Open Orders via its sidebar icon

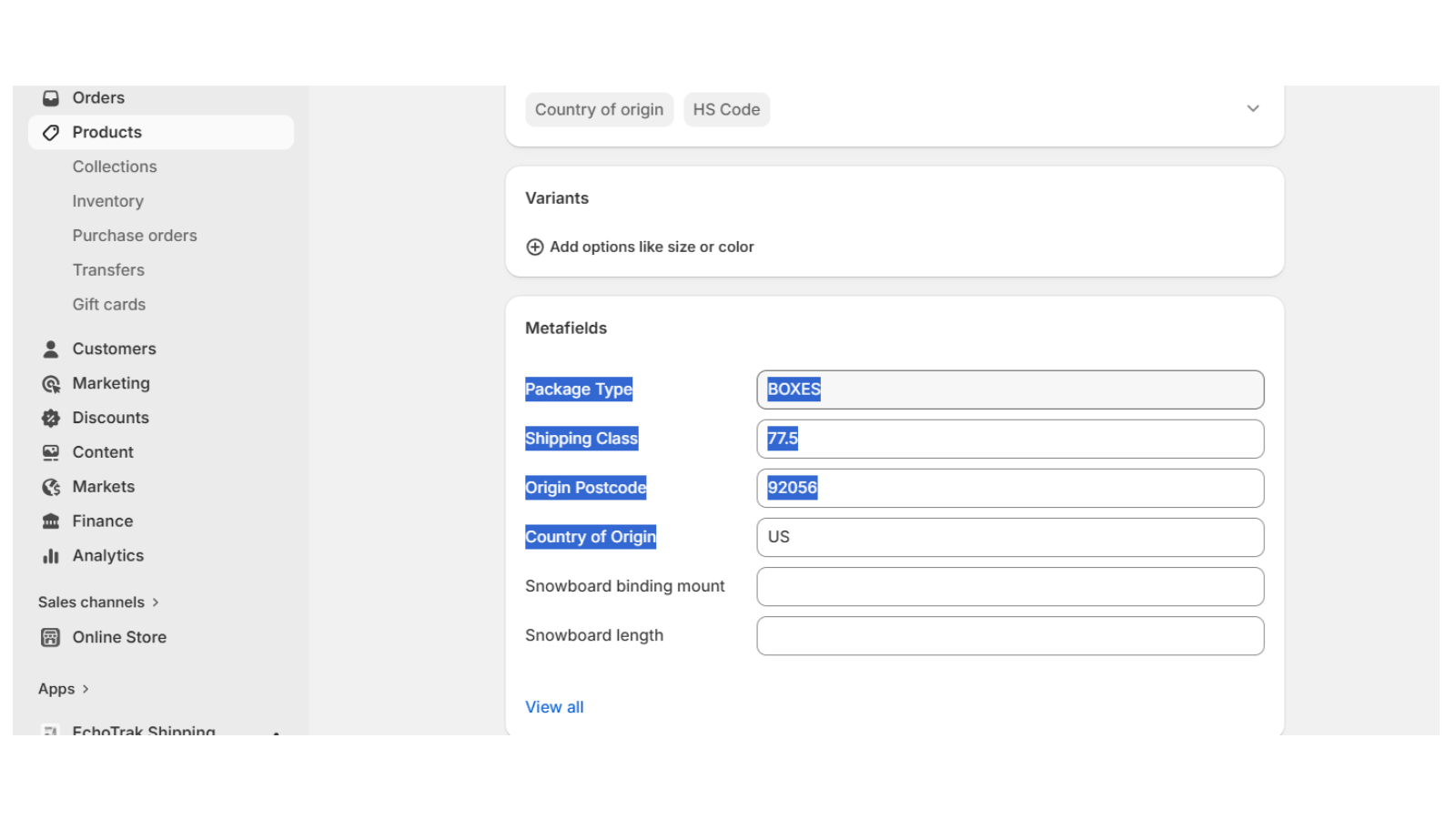tap(51, 97)
